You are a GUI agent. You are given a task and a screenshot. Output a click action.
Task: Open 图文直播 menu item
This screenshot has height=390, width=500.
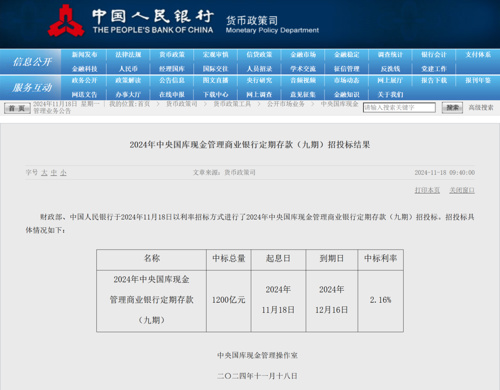click(215, 80)
